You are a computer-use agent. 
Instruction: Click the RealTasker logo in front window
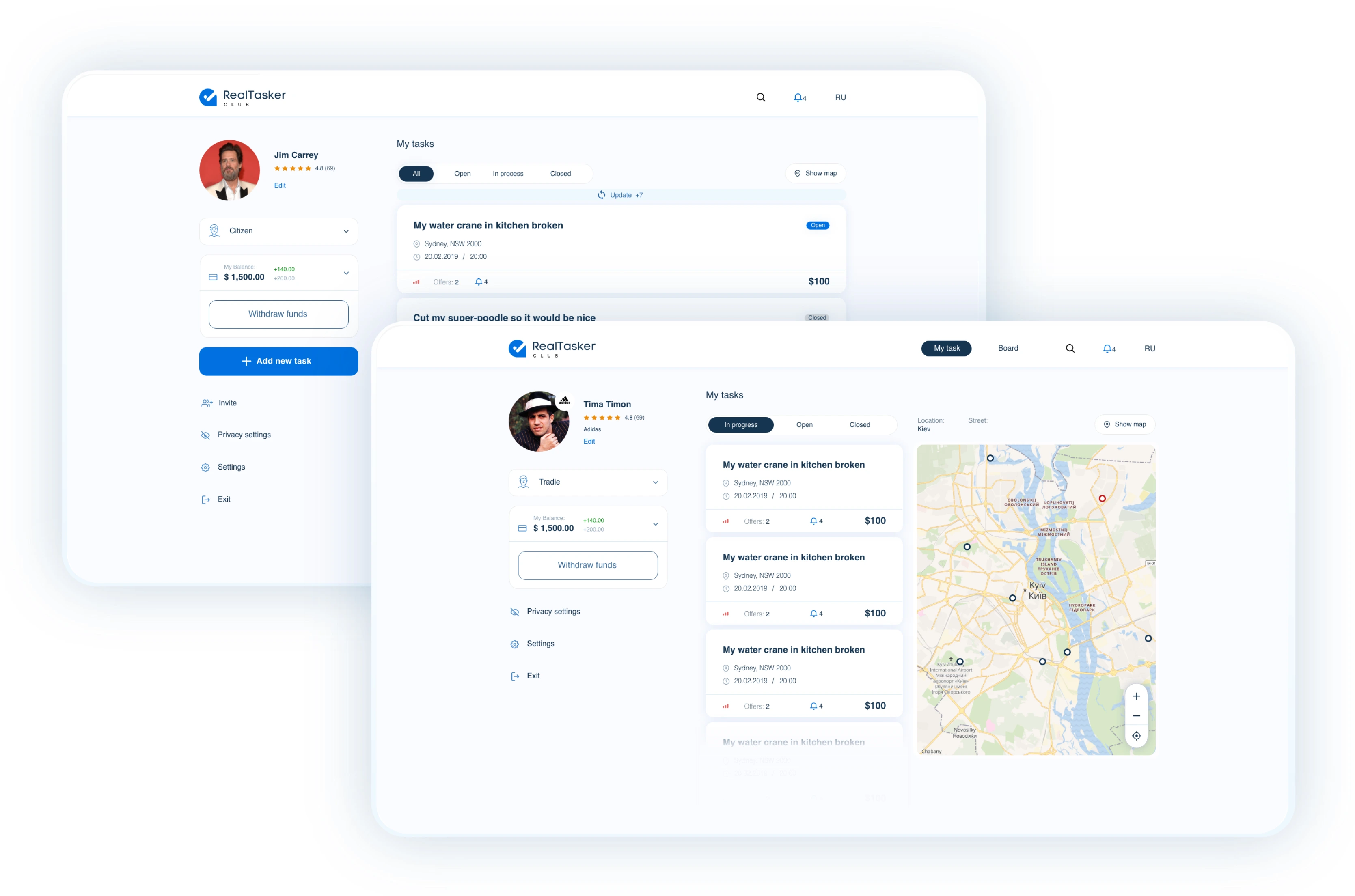point(552,348)
